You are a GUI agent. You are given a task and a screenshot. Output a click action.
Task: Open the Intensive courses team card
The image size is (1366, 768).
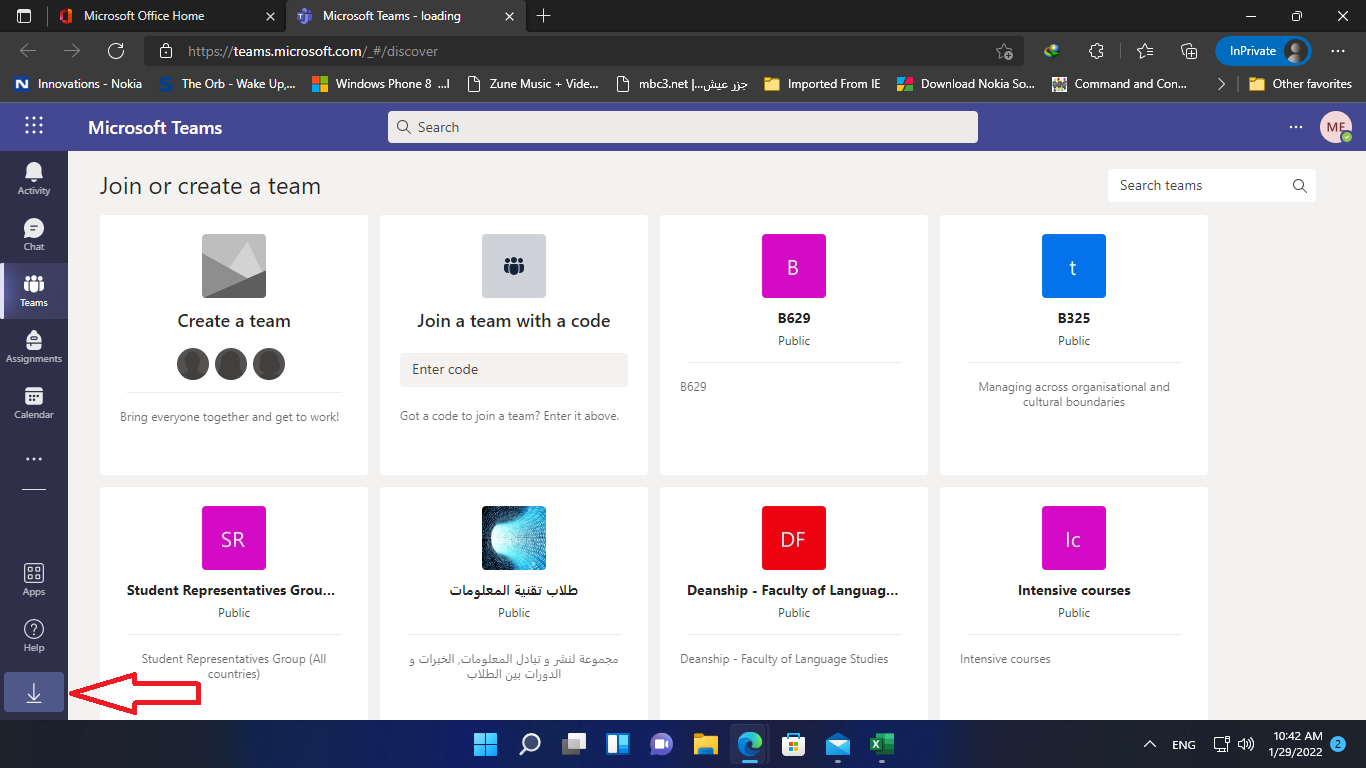coord(1074,603)
